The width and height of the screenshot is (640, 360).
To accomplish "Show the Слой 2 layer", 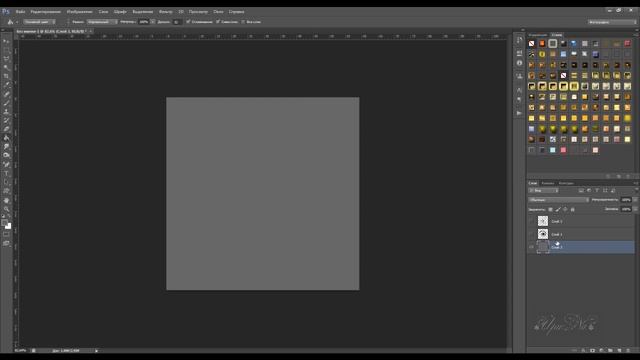I will 531,234.
